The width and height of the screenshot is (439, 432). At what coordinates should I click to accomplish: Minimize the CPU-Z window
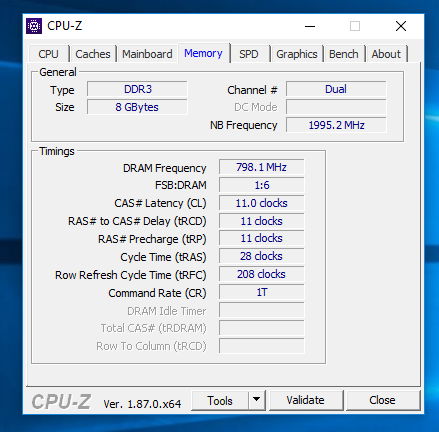pos(310,26)
